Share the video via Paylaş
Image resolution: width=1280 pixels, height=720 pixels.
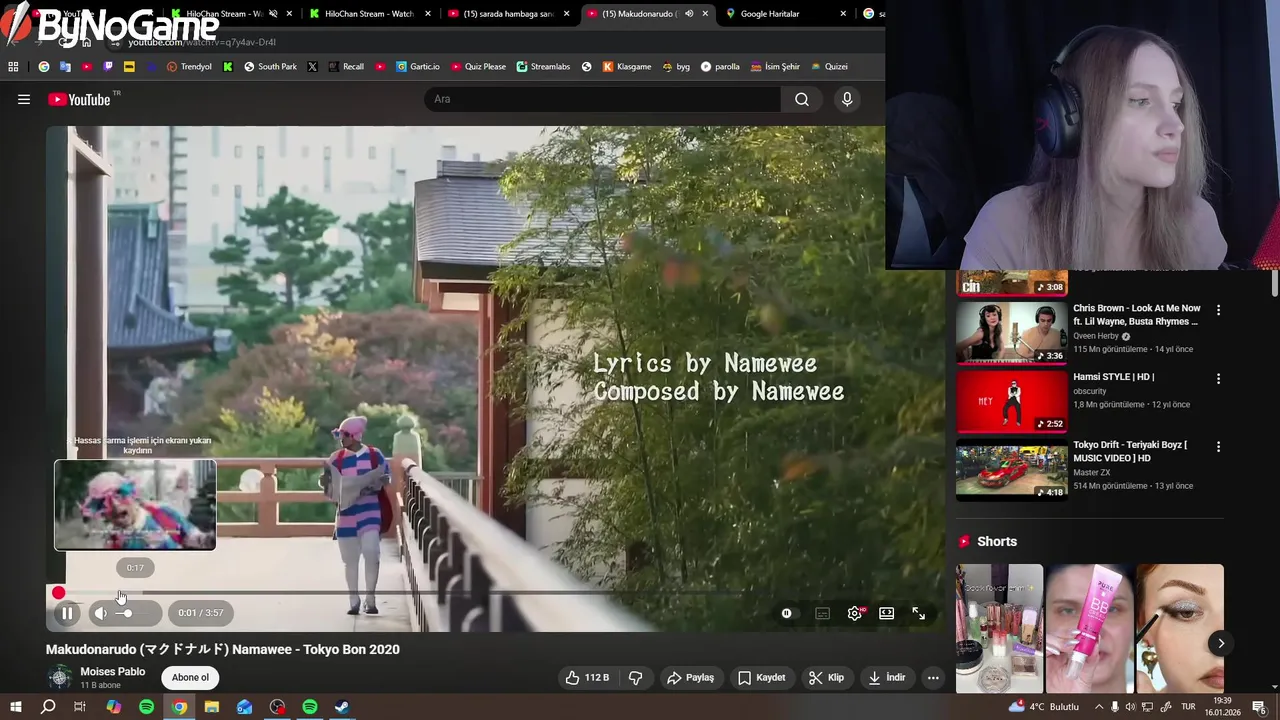pos(690,677)
